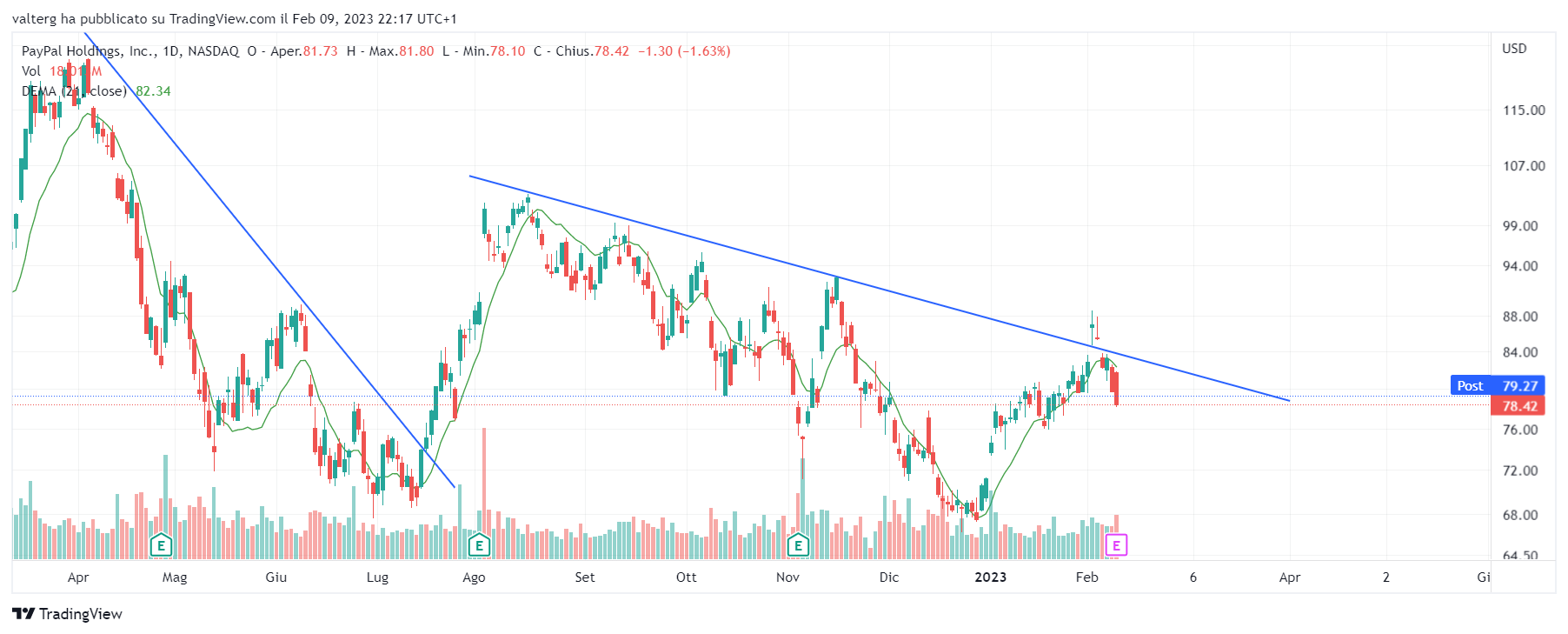The image size is (1568, 634).
Task: Click the Vol indicator label
Action: point(31,71)
